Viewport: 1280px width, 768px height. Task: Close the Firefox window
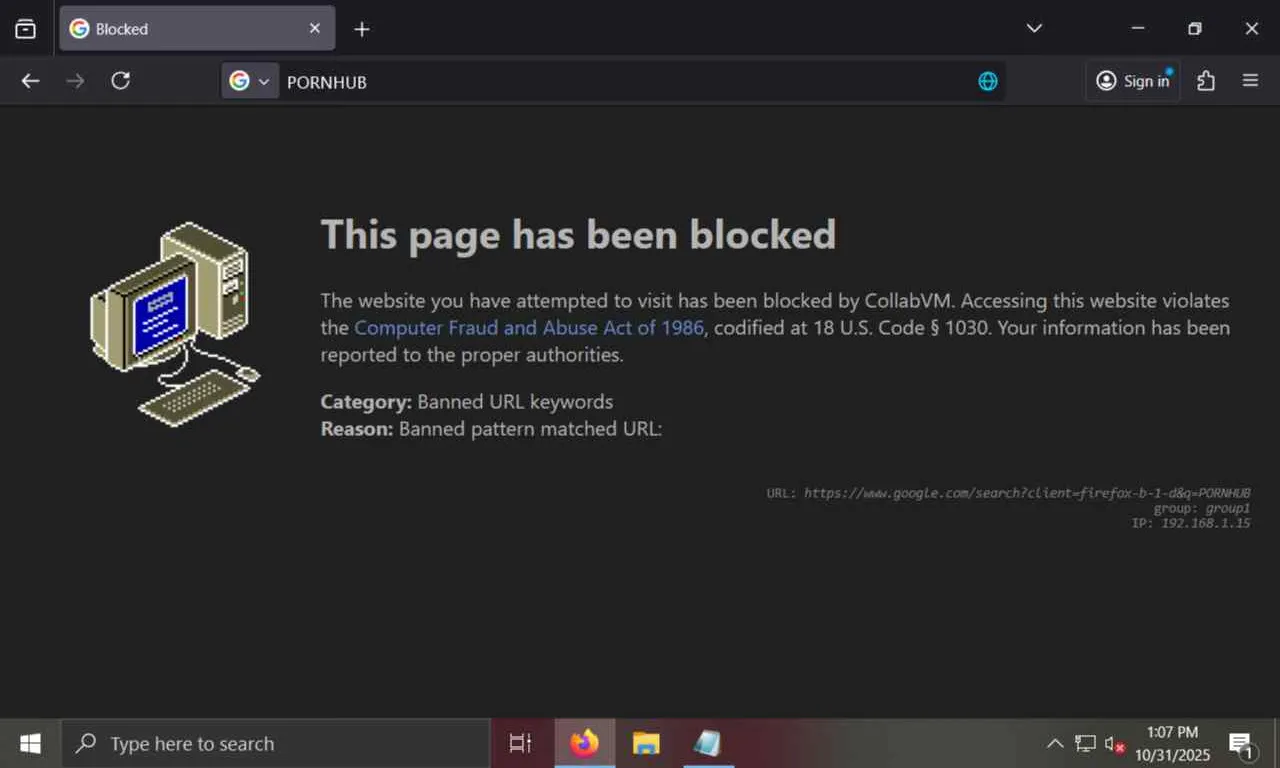(1251, 28)
